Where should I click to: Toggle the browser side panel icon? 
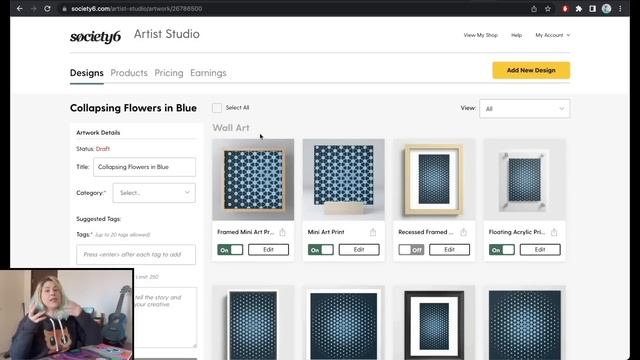coord(593,9)
